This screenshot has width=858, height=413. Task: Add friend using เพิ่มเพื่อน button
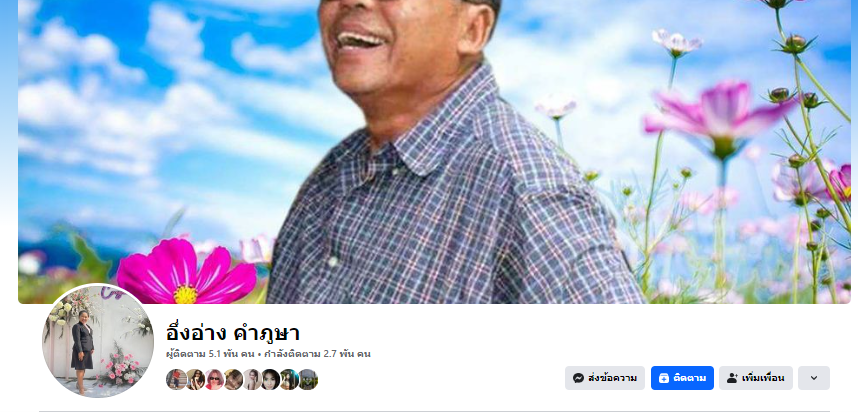[756, 378]
